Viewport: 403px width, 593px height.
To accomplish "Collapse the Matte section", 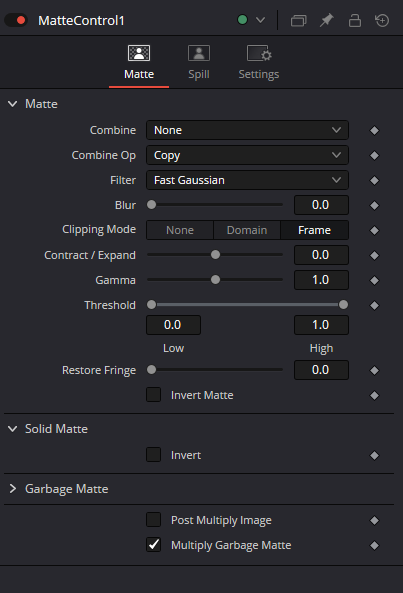I will [x=12, y=104].
